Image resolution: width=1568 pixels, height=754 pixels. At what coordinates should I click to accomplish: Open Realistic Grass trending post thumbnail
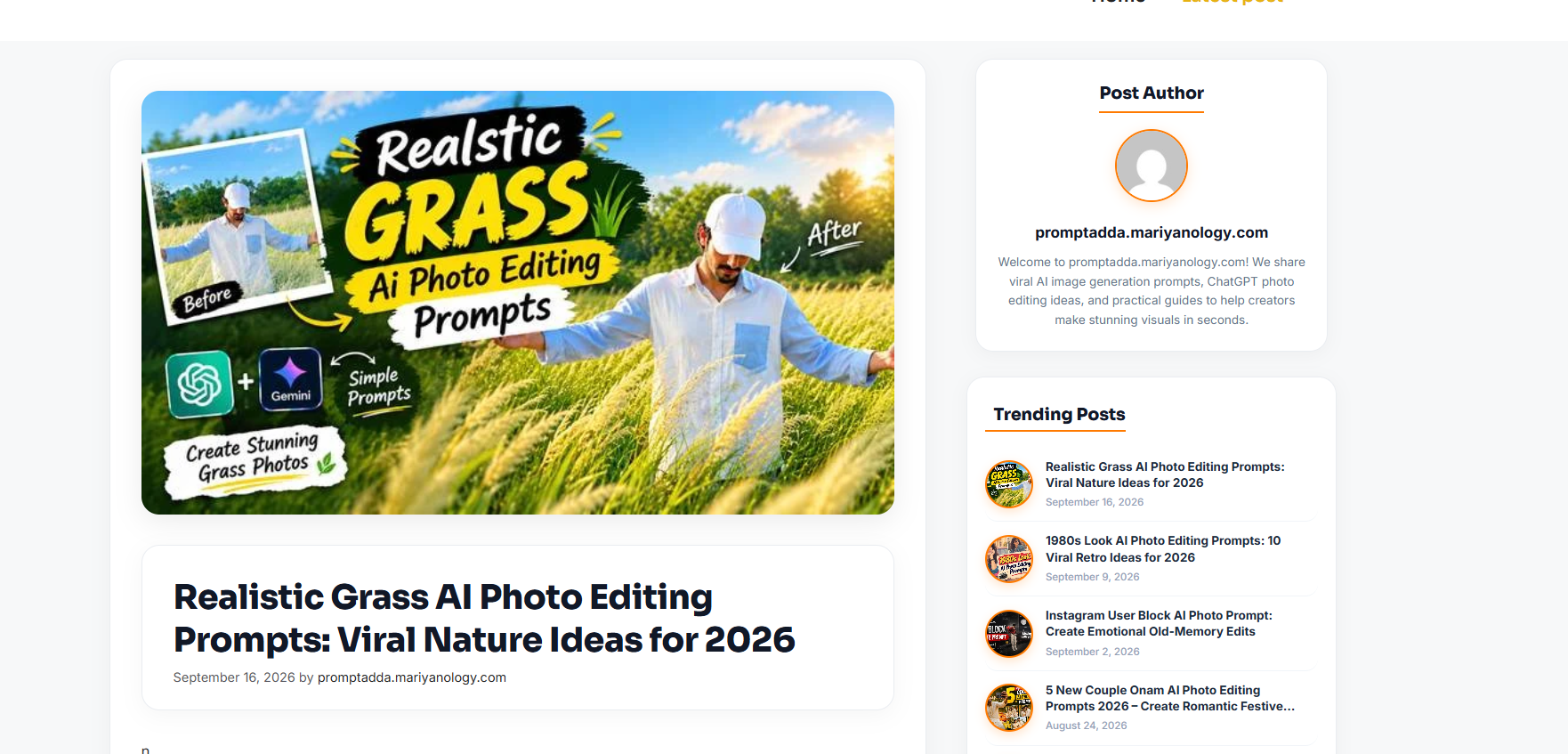pos(1009,484)
